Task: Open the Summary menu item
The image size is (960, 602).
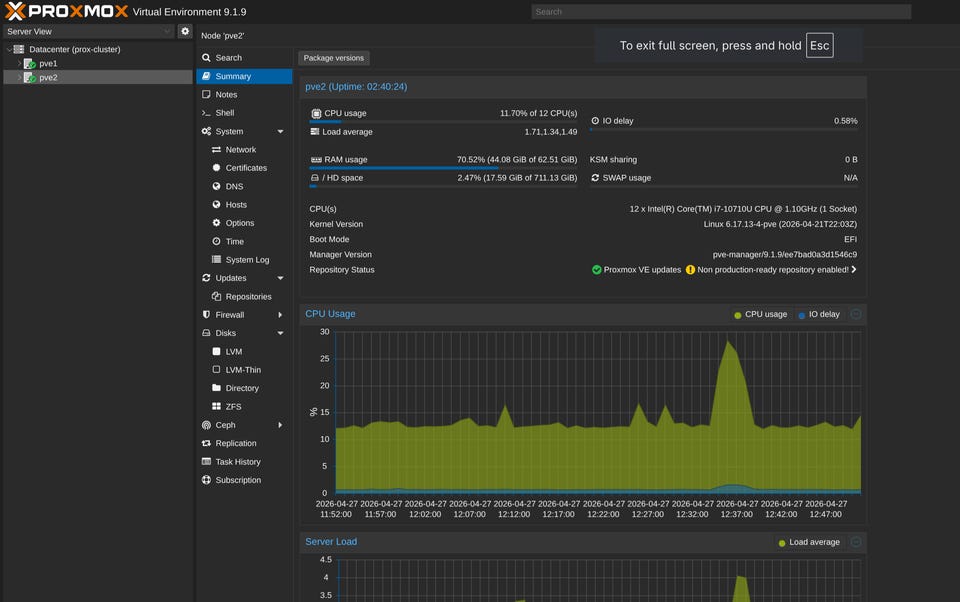Action: [244, 76]
